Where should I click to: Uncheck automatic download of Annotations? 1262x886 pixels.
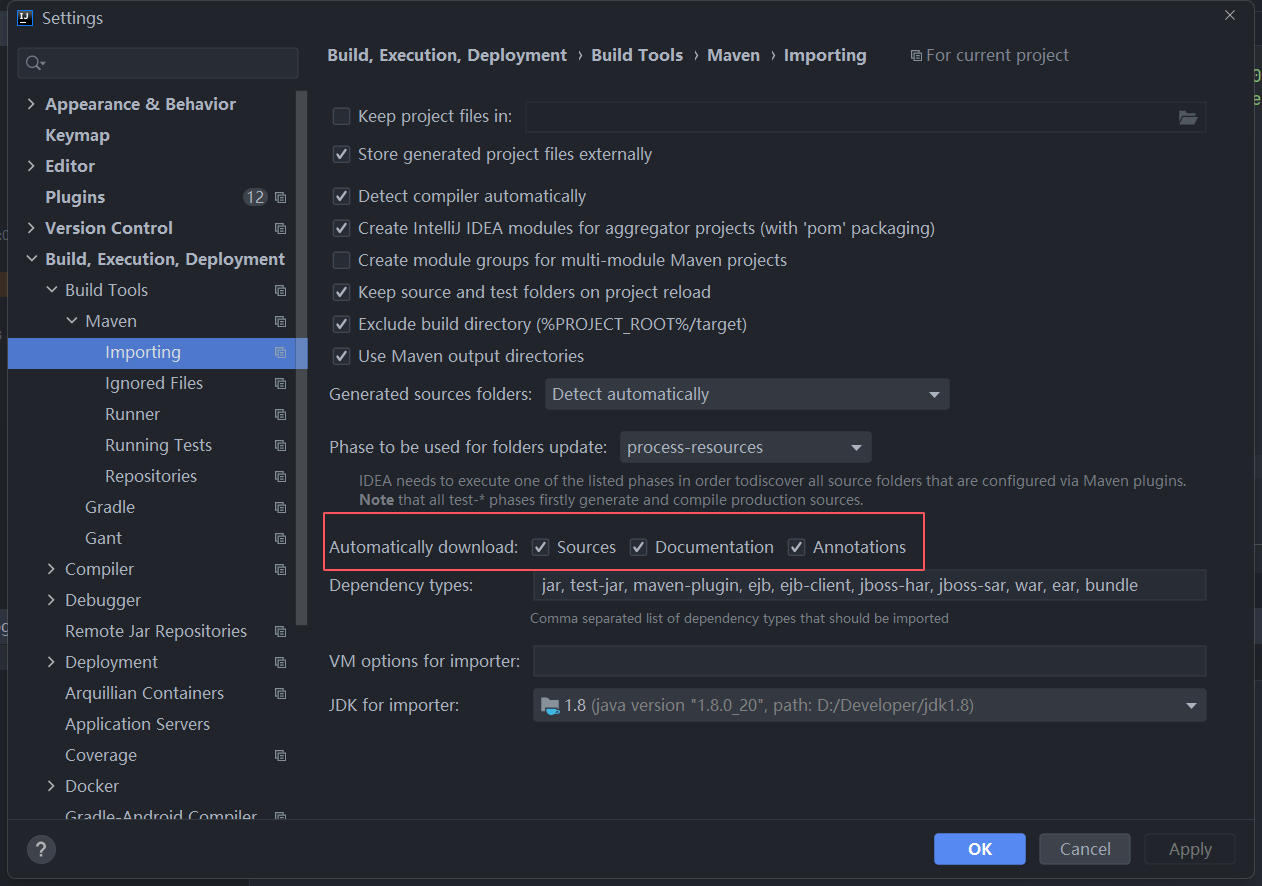[796, 547]
